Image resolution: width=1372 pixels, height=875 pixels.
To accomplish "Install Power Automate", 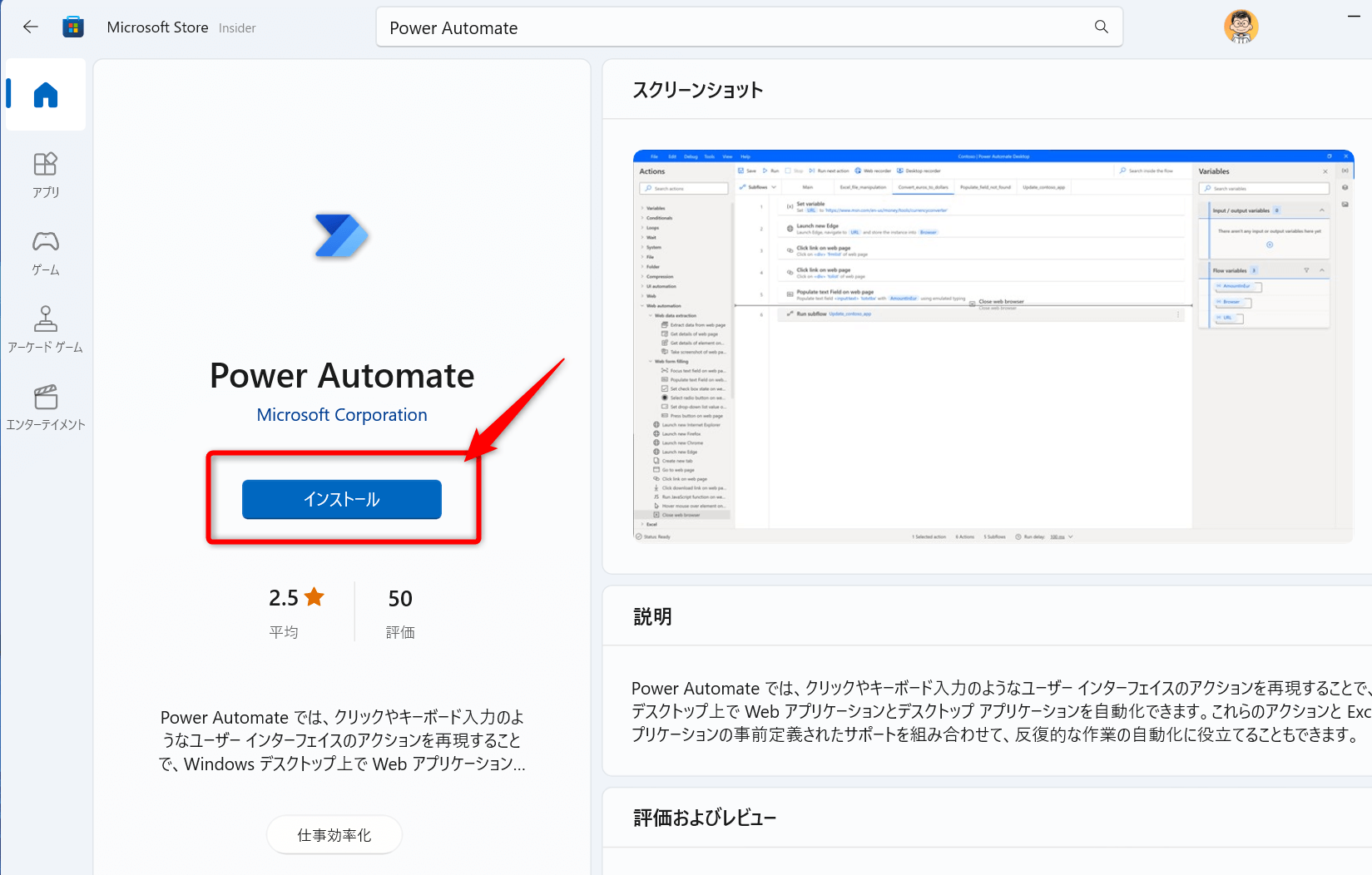I will [341, 499].
